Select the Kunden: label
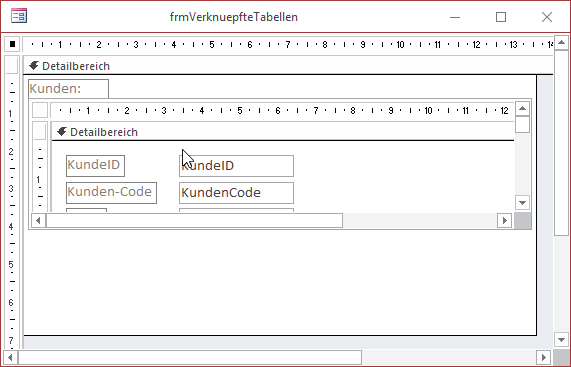 tap(68, 89)
